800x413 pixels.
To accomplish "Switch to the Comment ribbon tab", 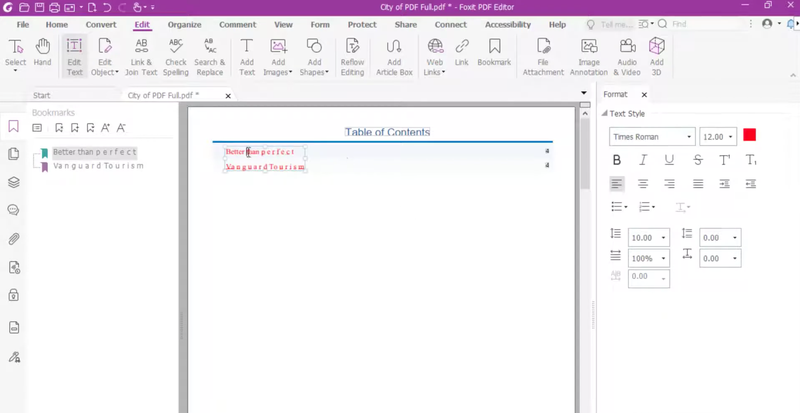I will [x=238, y=25].
